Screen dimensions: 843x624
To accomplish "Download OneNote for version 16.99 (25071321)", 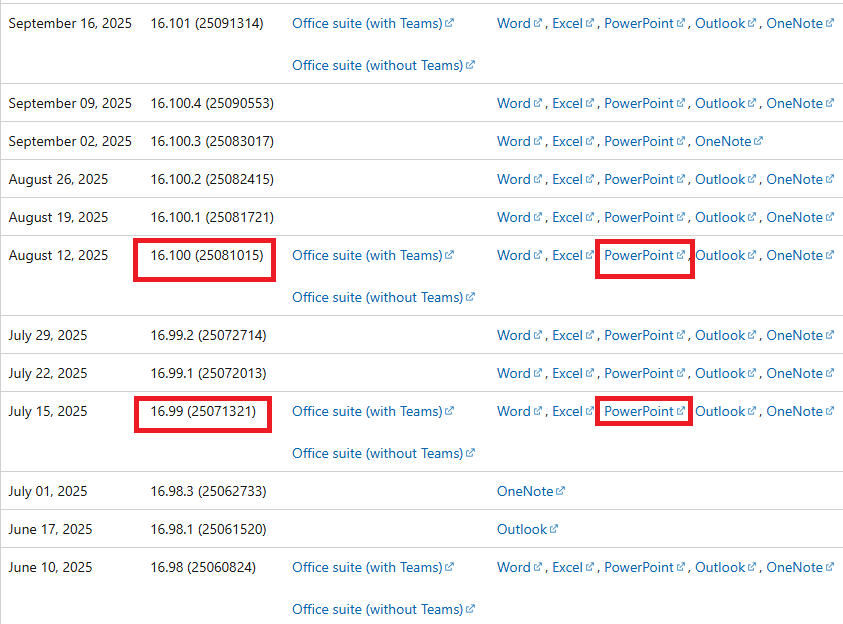I will click(800, 412).
